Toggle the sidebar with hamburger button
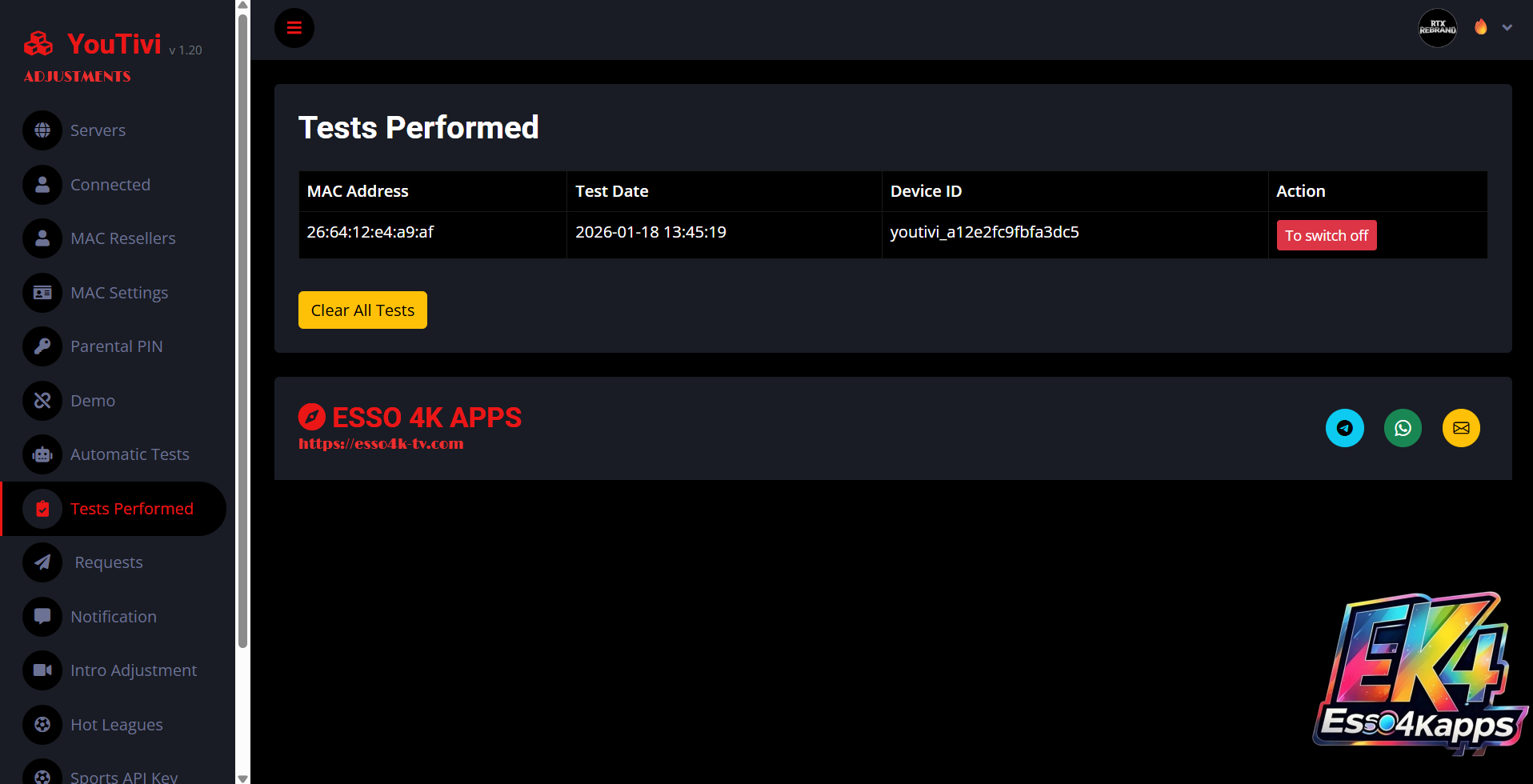This screenshot has height=784, width=1533. pos(294,28)
